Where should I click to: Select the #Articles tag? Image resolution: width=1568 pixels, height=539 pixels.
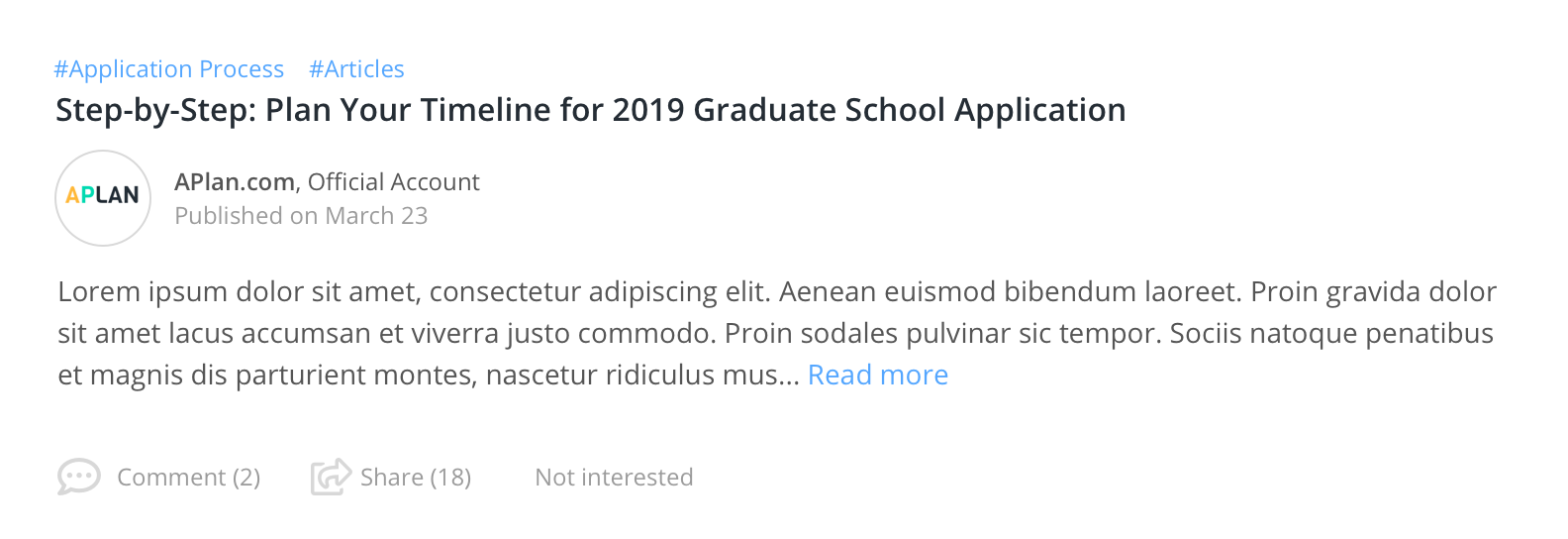356,69
